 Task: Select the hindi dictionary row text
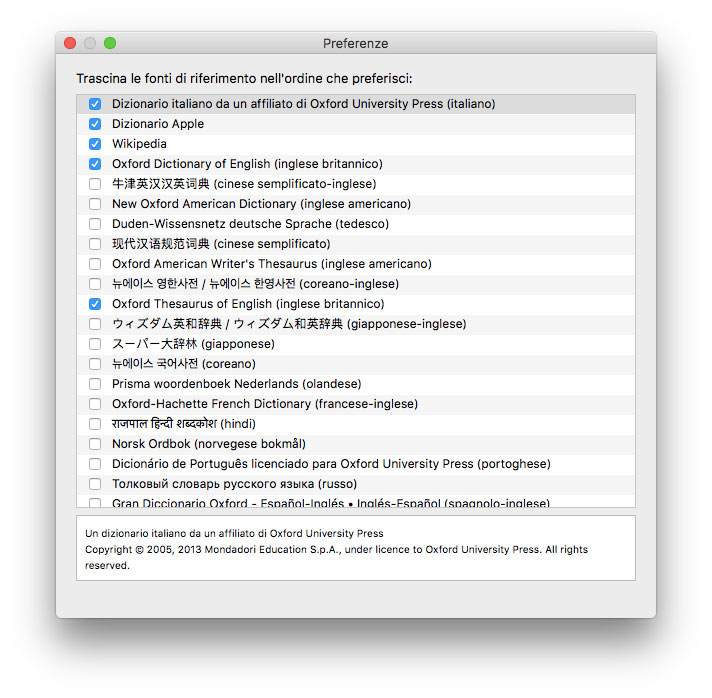point(184,424)
